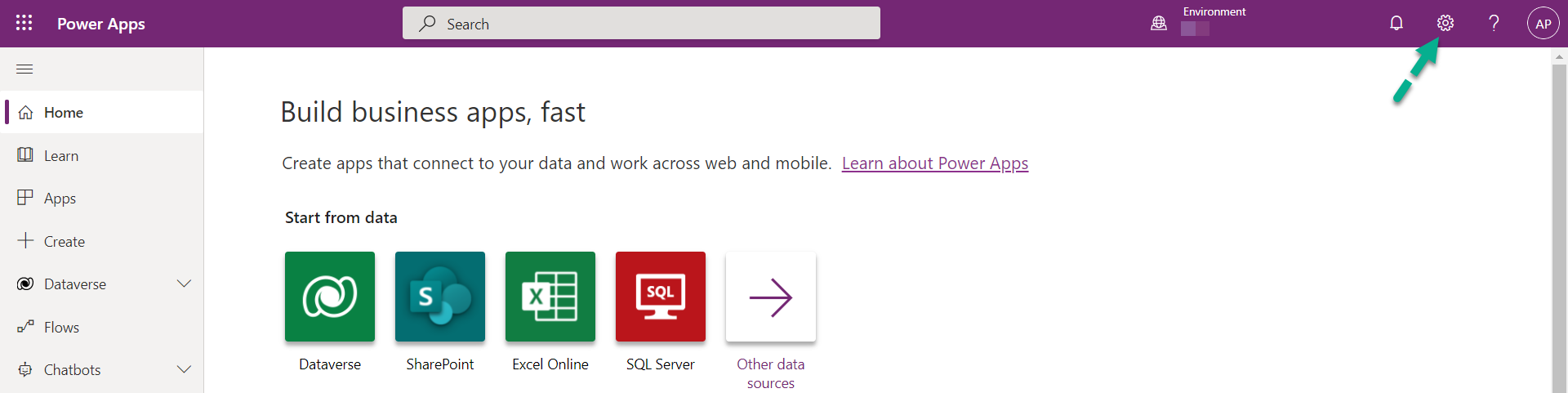Start from the Dataverse data tile
Viewport: 1568px width, 393px height.
click(330, 297)
